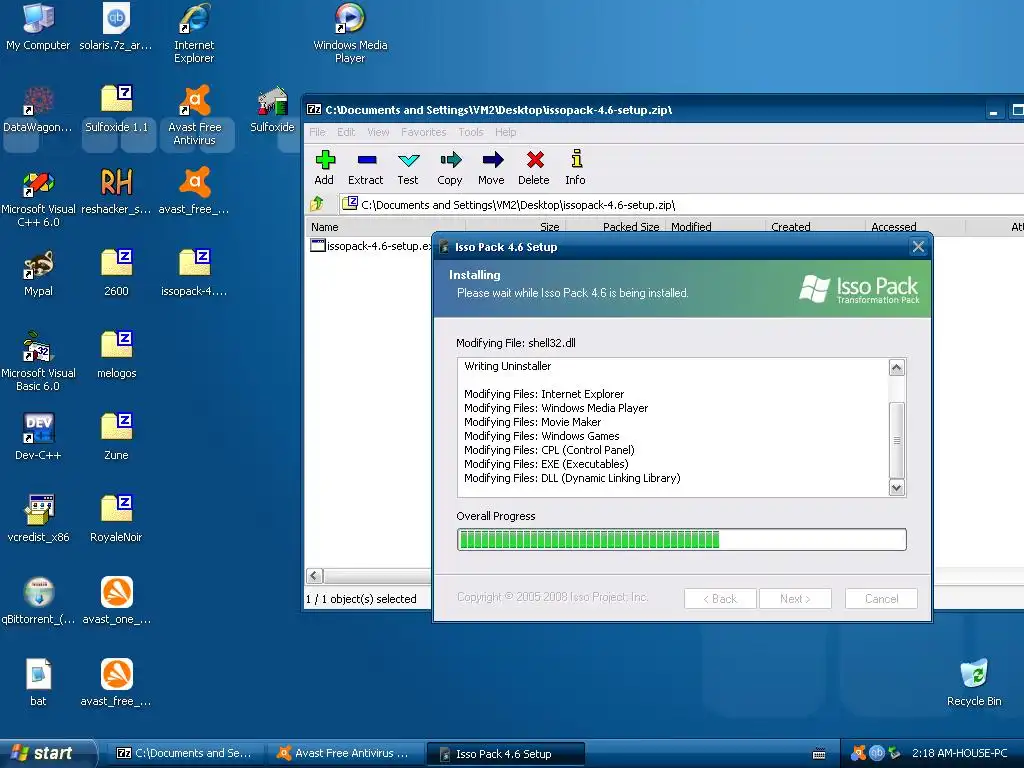The height and width of the screenshot is (768, 1024).
Task: Sort by Accessed column header
Action: (915, 227)
